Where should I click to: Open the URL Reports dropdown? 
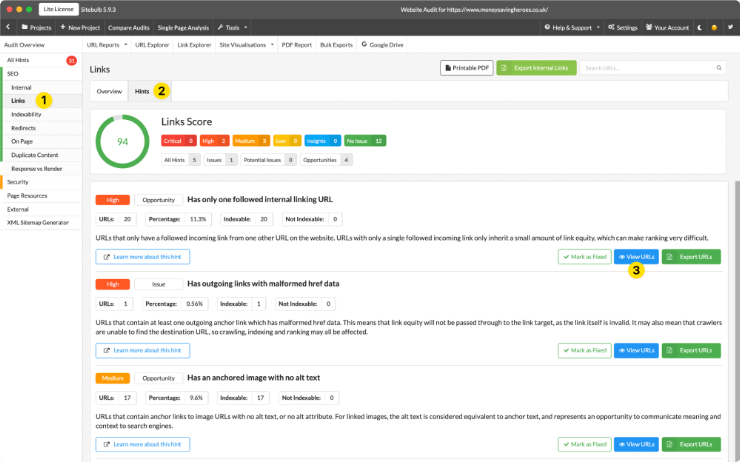click(x=107, y=45)
